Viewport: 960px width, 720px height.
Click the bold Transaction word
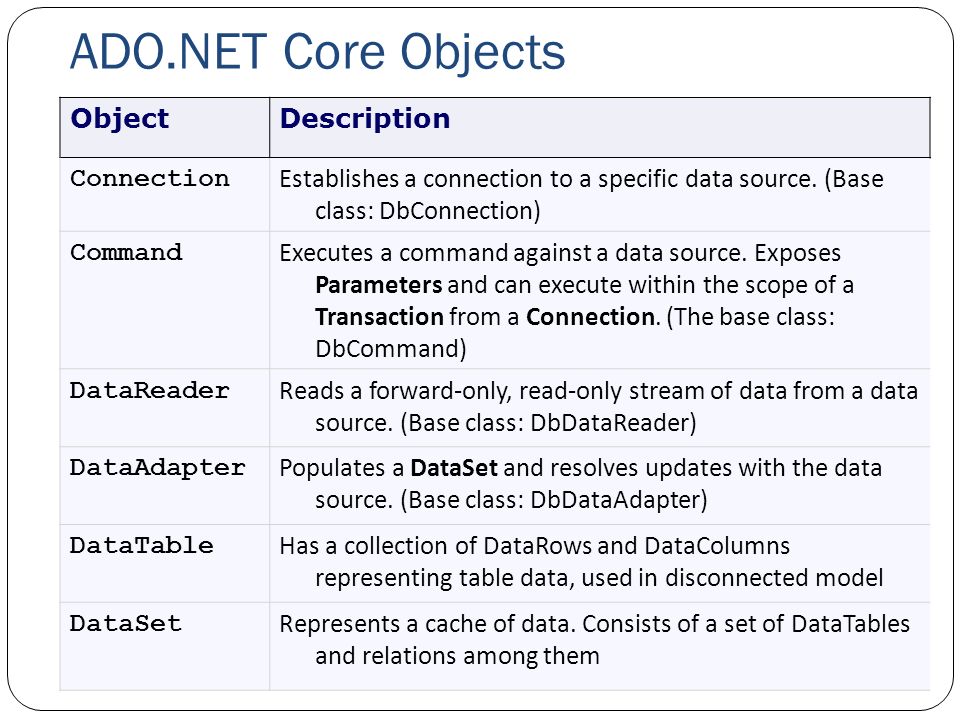click(379, 317)
